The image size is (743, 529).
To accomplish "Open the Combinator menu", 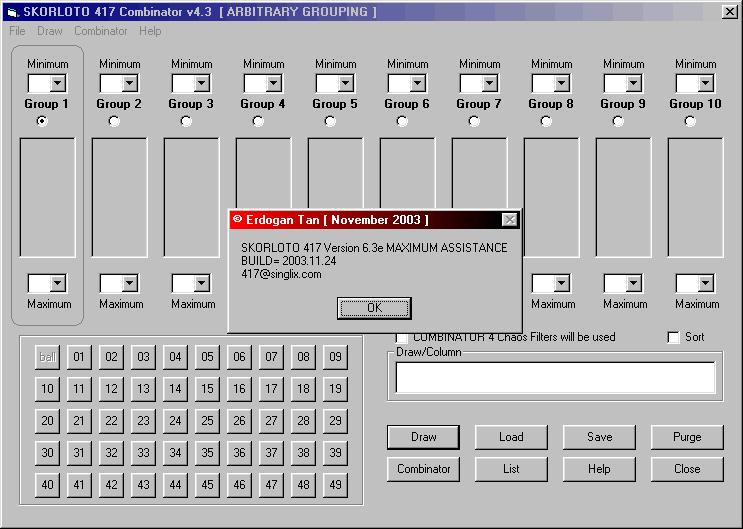I will tap(100, 31).
